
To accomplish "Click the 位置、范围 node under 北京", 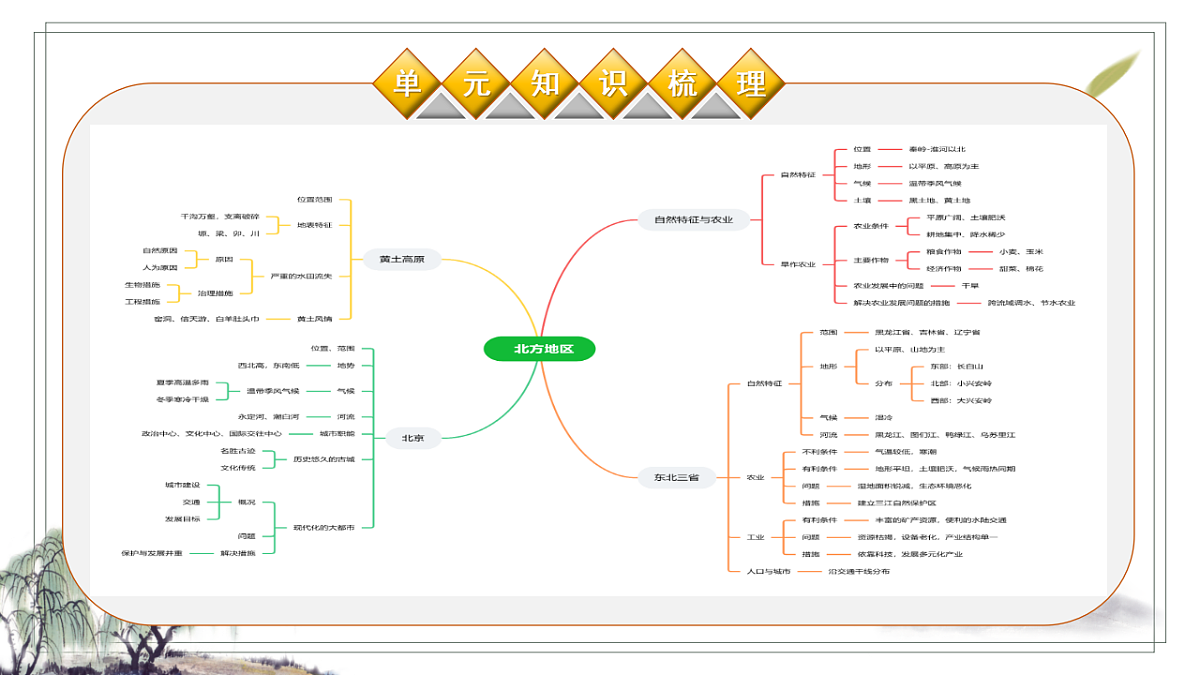I will click(x=333, y=348).
